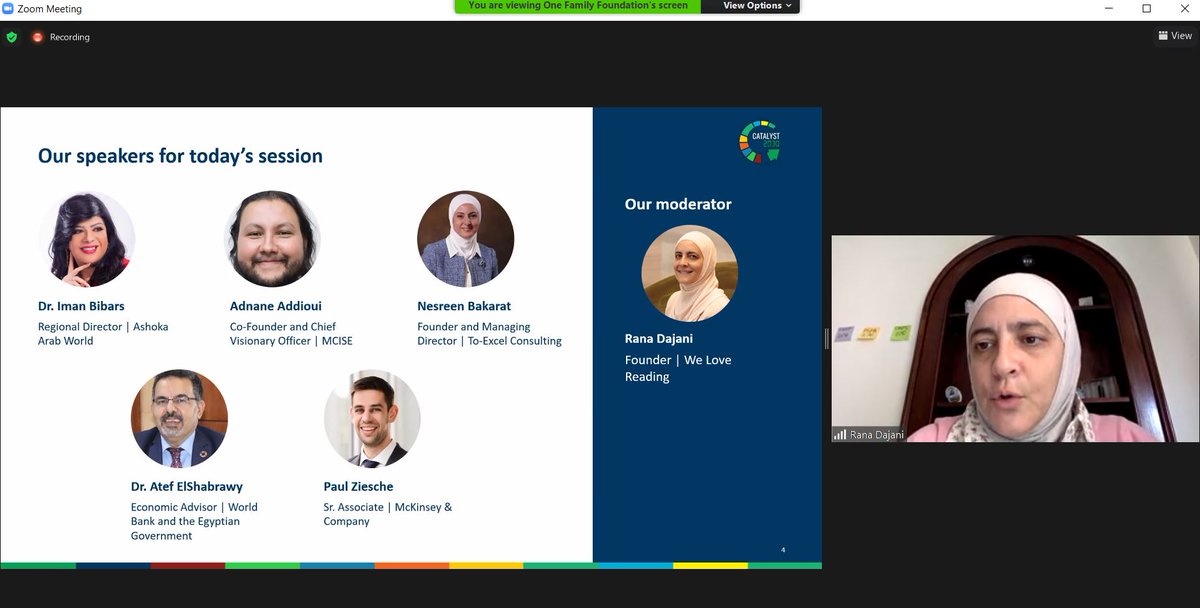Image resolution: width=1200 pixels, height=608 pixels.
Task: Click the divider handle between slide and video
Action: click(x=827, y=339)
